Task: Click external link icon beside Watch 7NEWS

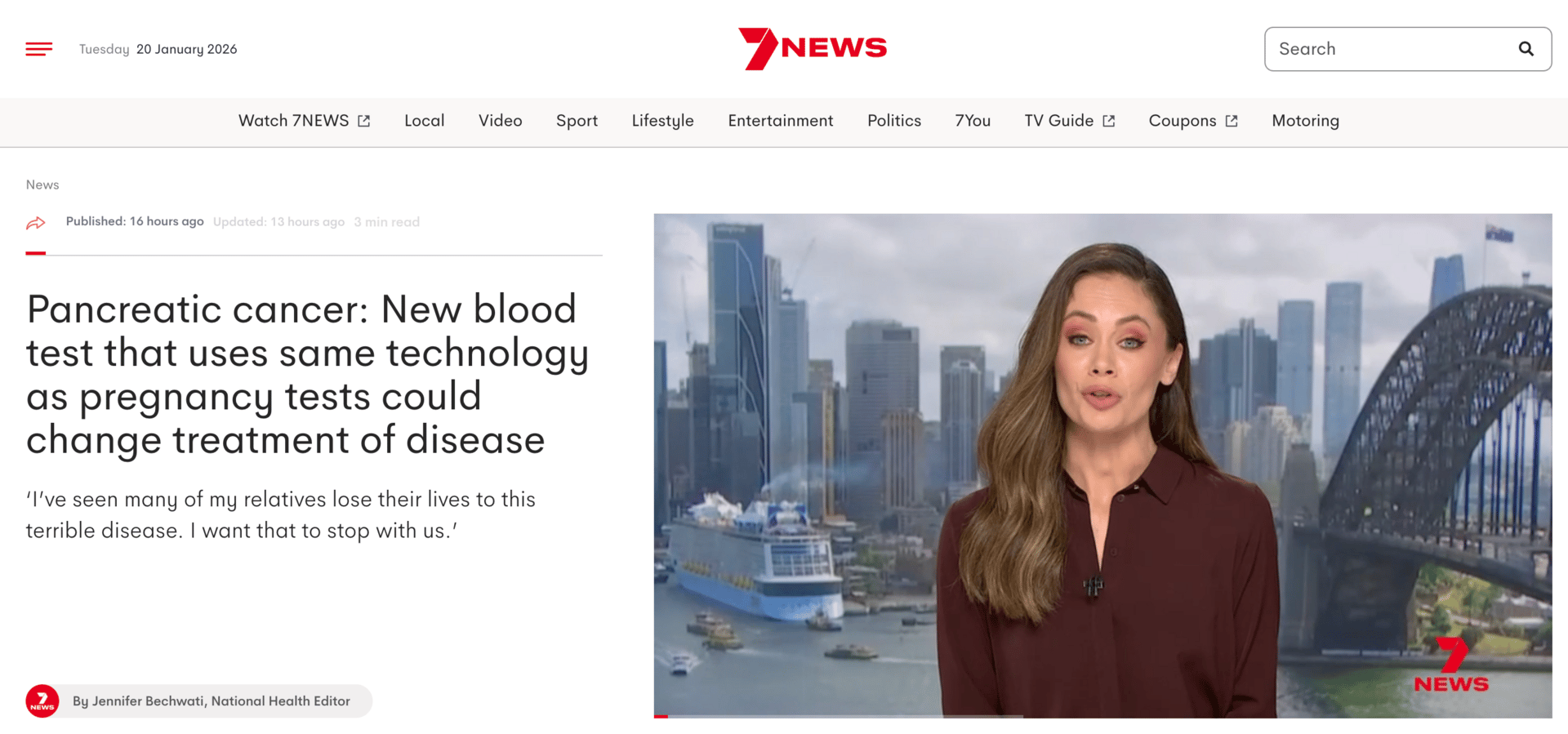Action: pyautogui.click(x=364, y=121)
